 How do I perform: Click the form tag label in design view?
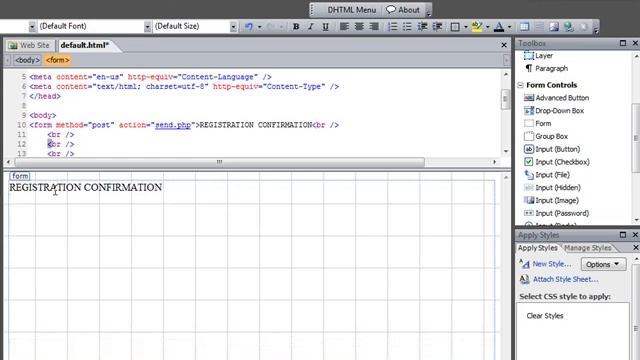pyautogui.click(x=20, y=176)
